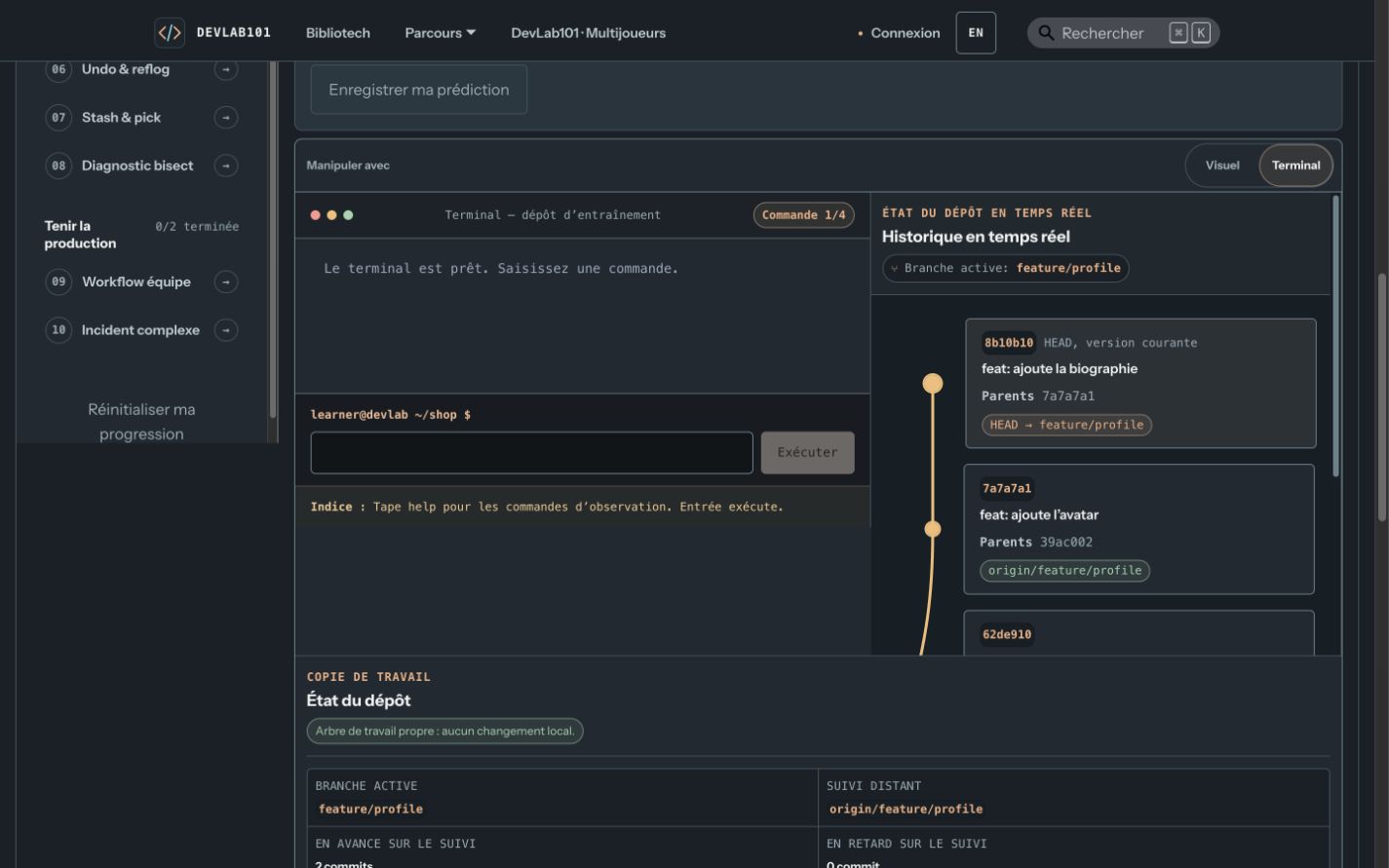
Task: Click commit hash 7a7a7a1 badge
Action: click(x=1007, y=489)
